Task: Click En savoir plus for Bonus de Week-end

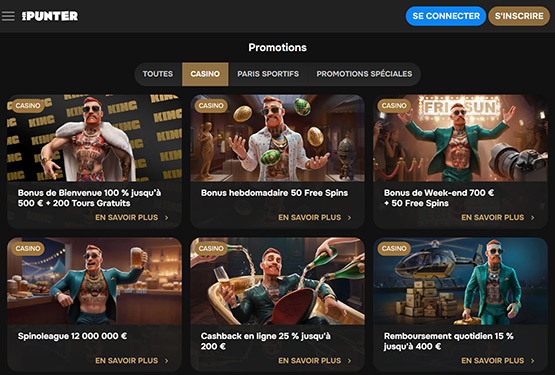Action: point(498,217)
